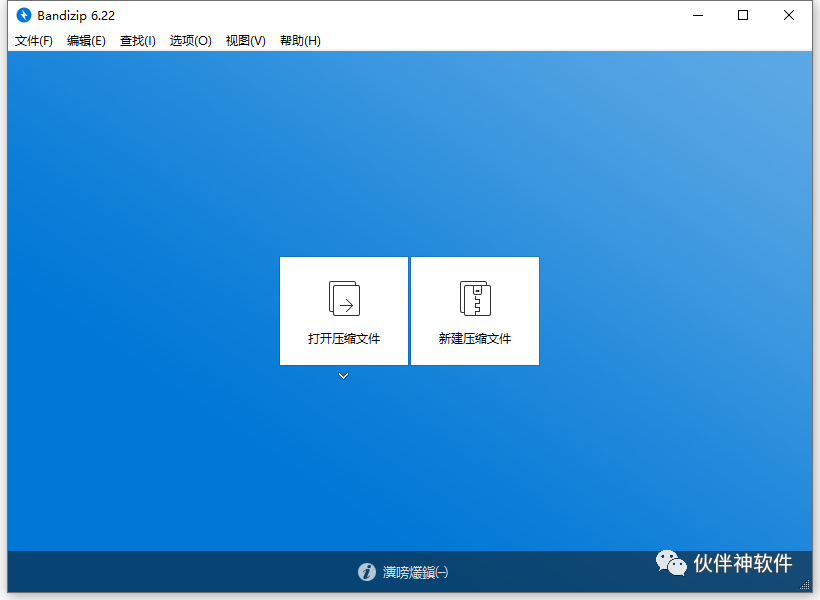
Task: Click the empty blue workspace area
Action: pos(150,160)
